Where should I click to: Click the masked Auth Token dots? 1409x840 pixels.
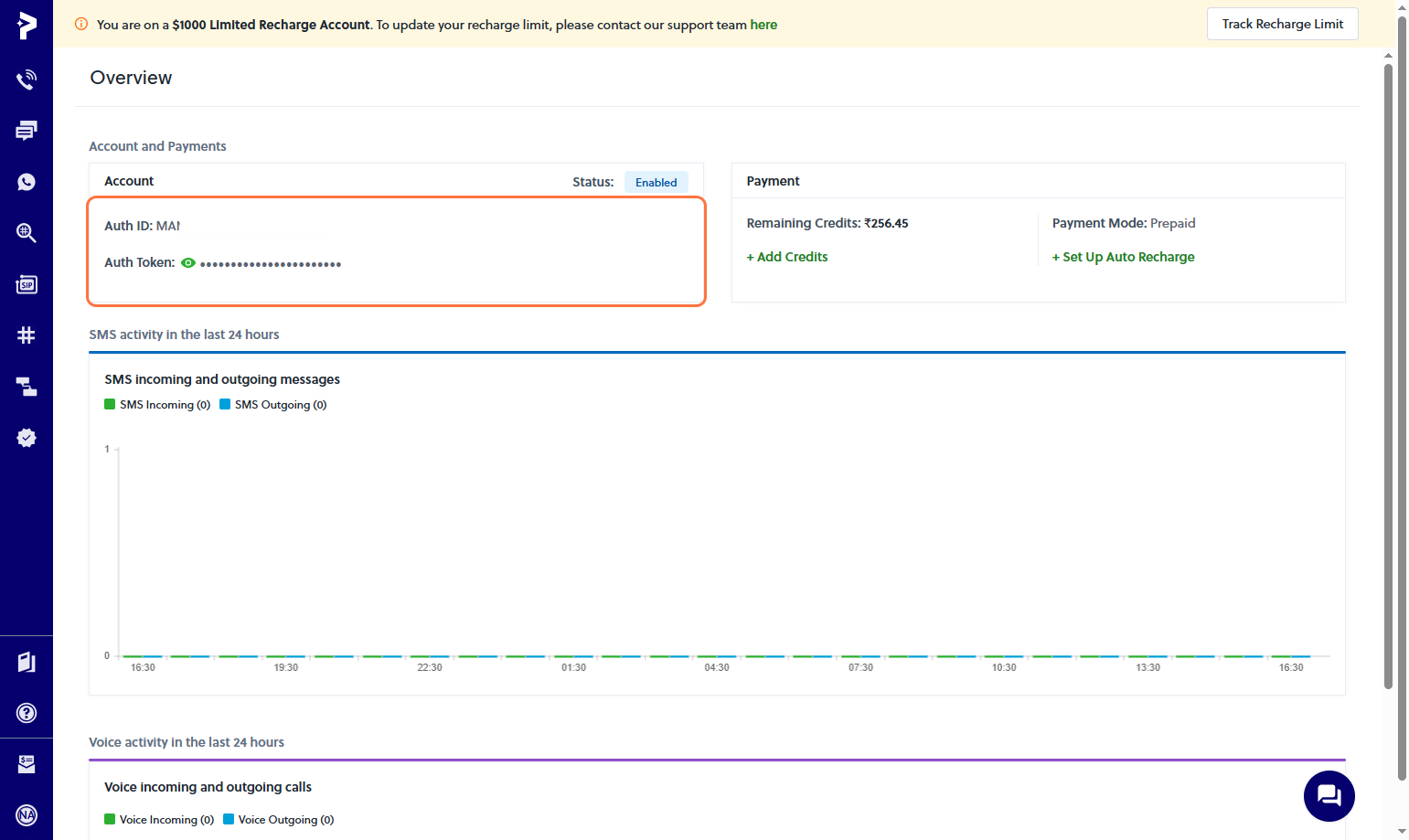point(271,264)
